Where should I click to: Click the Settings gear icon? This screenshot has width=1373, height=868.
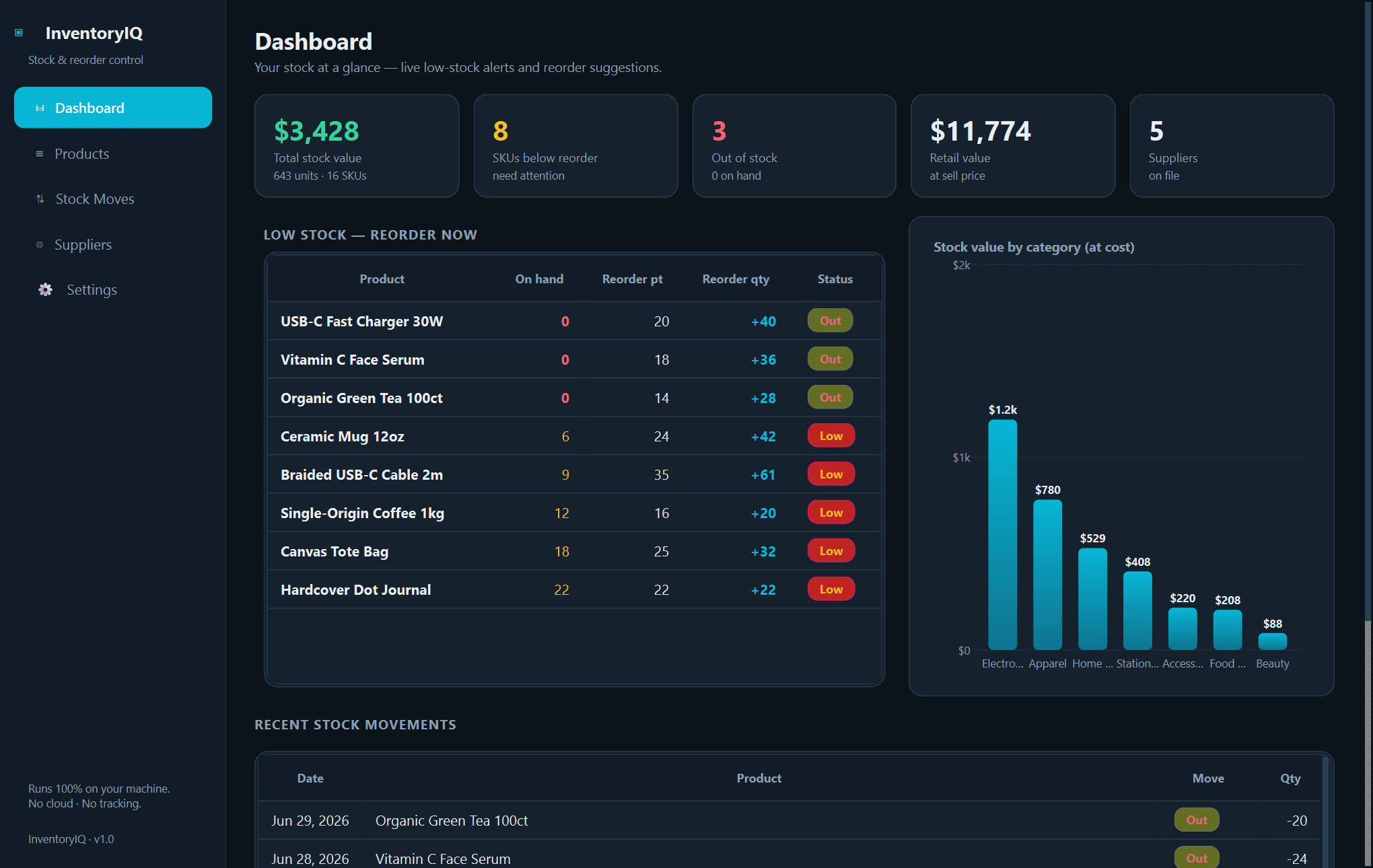click(x=45, y=290)
